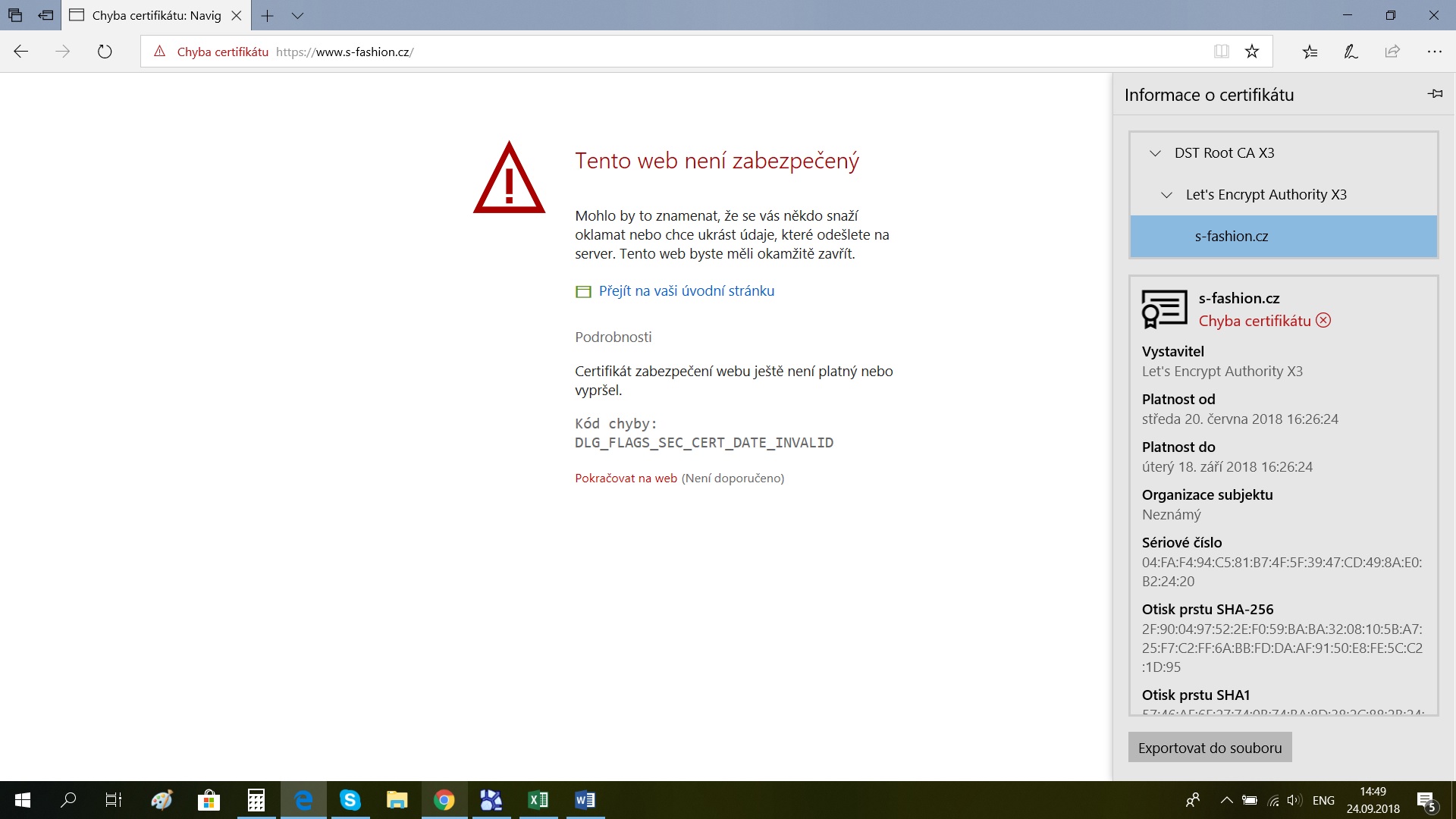Open Action Center notifications
Screen dimensions: 1456x819
(1426, 801)
